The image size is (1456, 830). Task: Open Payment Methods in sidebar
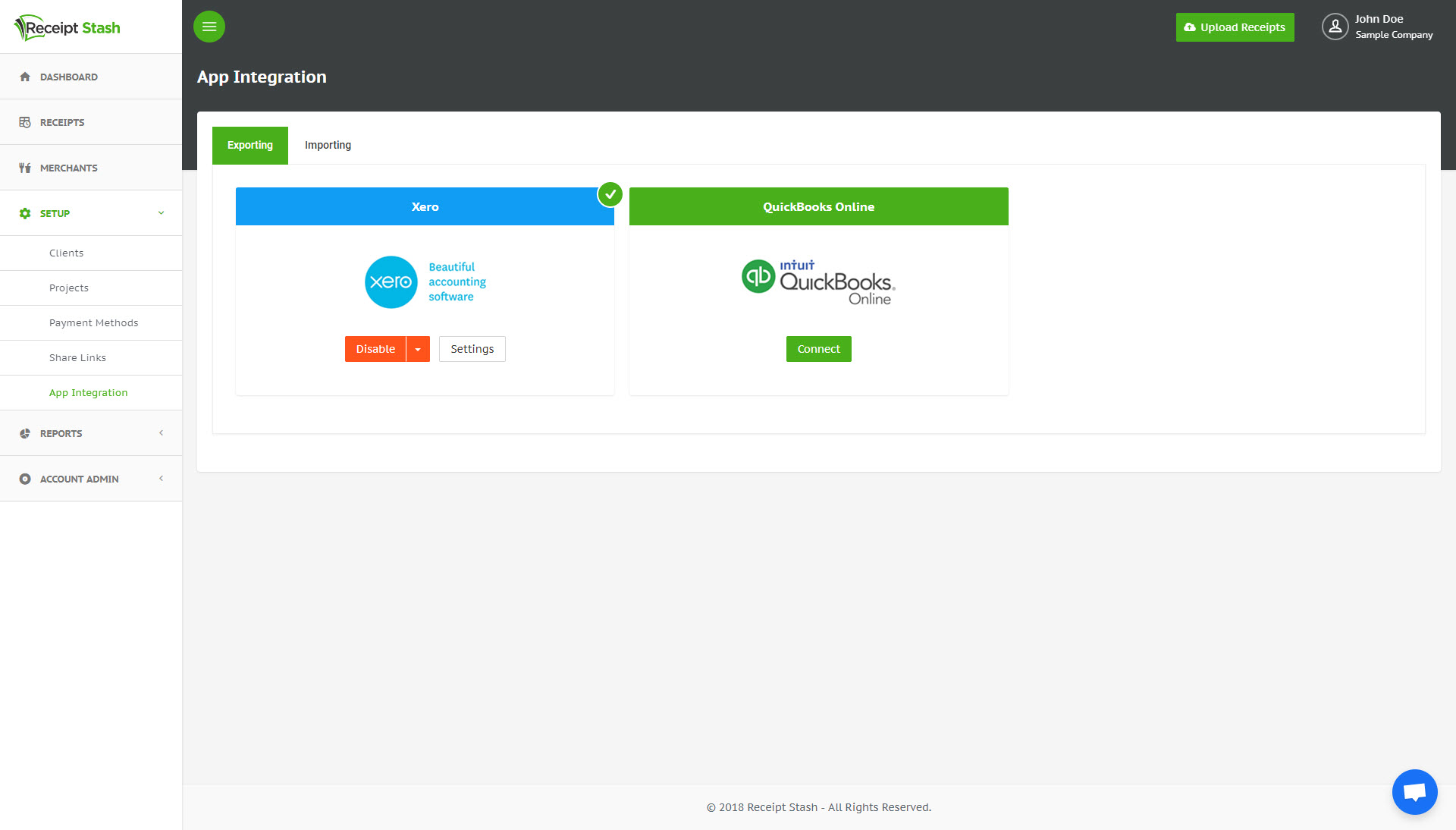click(x=93, y=322)
